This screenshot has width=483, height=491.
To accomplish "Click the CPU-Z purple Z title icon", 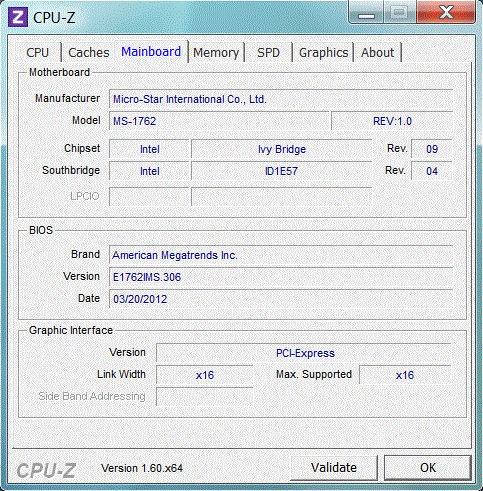I will [18, 17].
